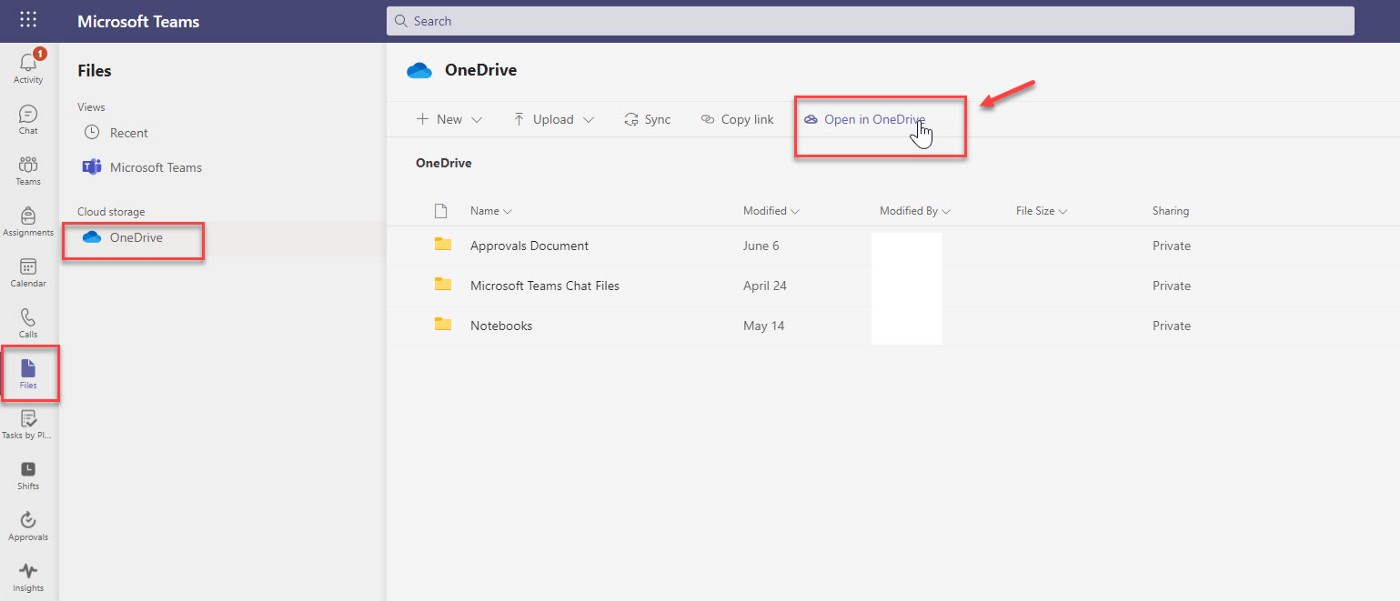This screenshot has height=601, width=1400.
Task: Open Calendar in the left rail
Action: pyautogui.click(x=28, y=272)
